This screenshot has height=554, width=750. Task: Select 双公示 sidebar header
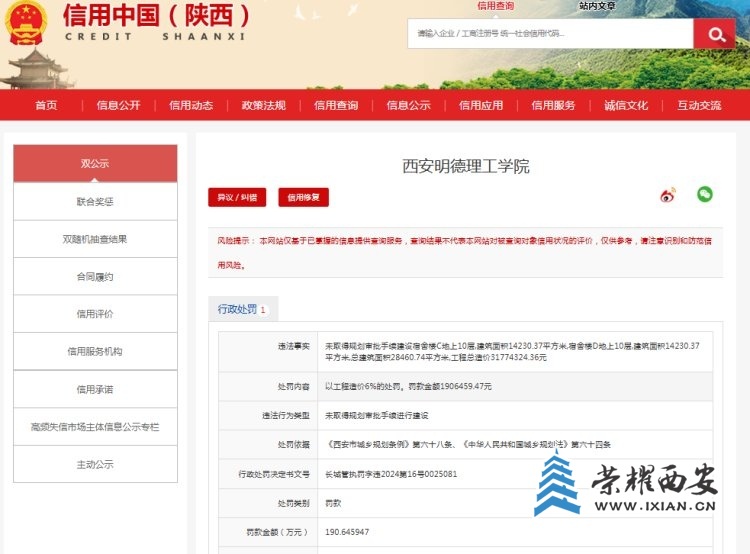click(95, 164)
